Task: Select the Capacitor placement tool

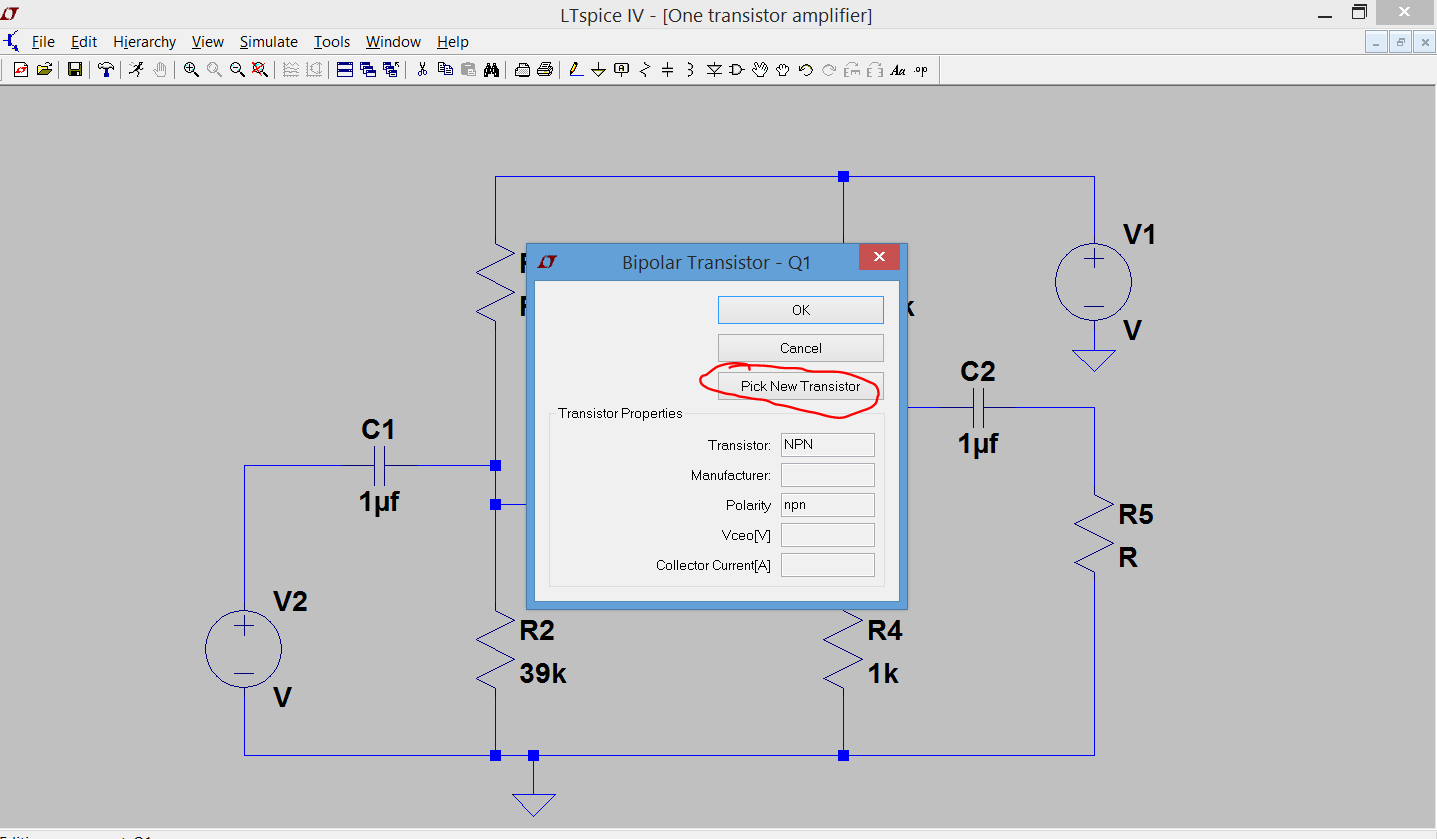Action: pyautogui.click(x=667, y=70)
